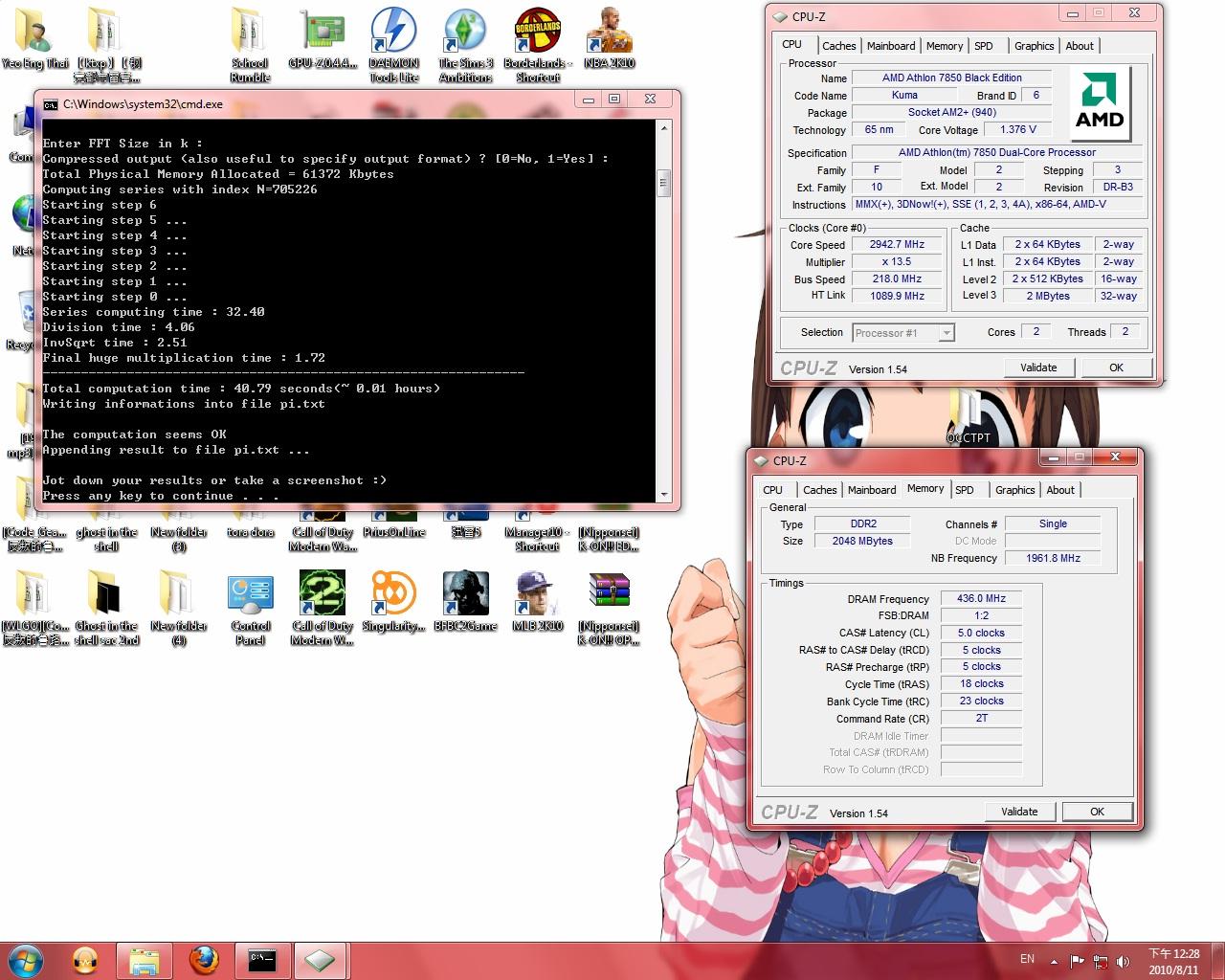The width and height of the screenshot is (1225, 980).
Task: Open the Control Panel desktop icon
Action: 251,609
